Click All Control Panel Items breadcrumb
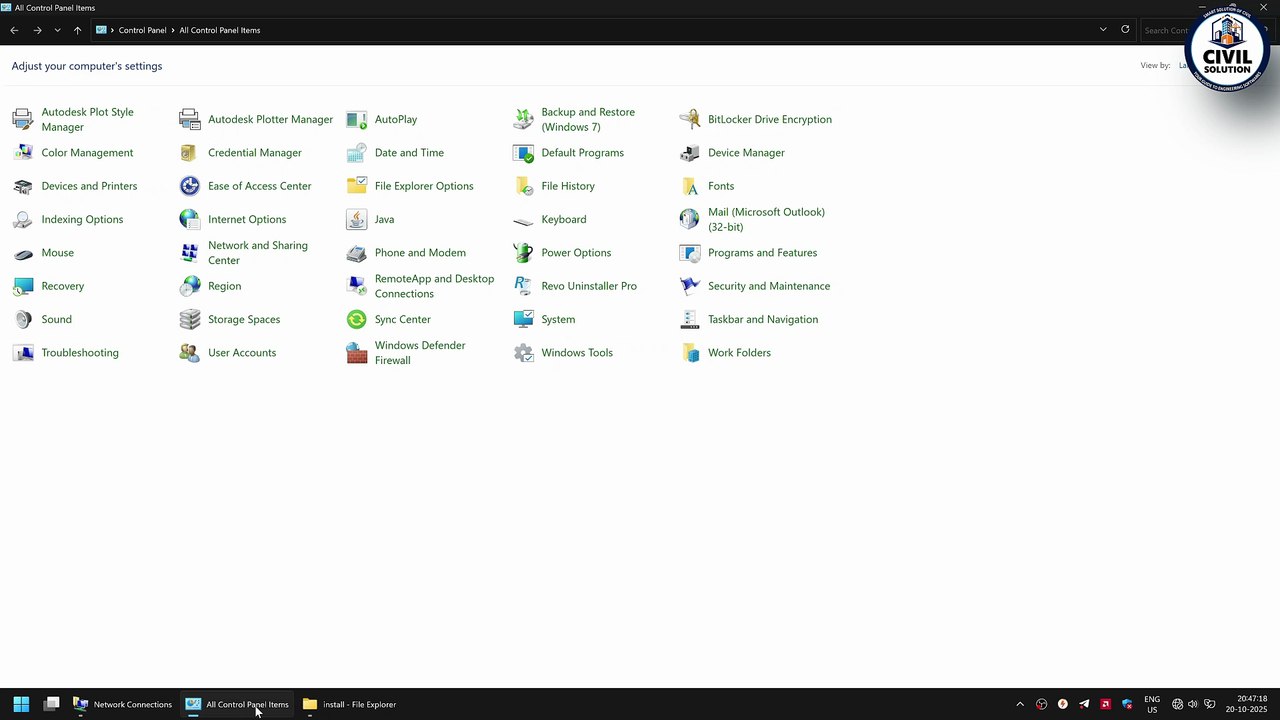 220,30
